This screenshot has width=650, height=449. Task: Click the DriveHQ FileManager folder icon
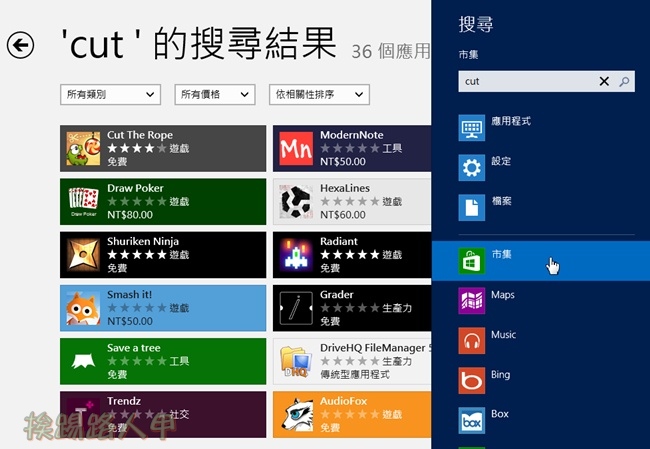[x=296, y=361]
